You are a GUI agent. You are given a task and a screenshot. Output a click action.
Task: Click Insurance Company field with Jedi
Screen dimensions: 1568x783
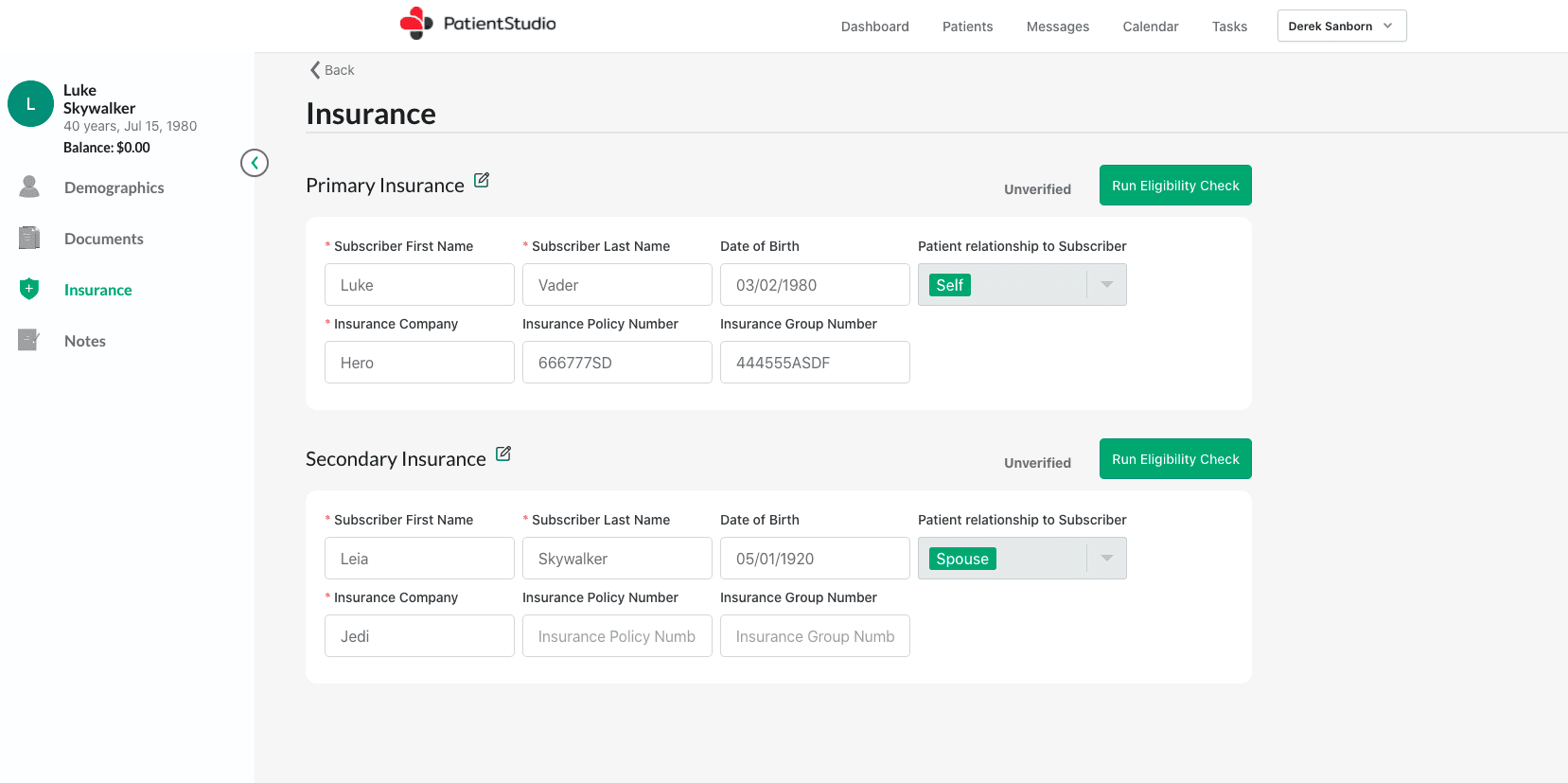click(419, 636)
